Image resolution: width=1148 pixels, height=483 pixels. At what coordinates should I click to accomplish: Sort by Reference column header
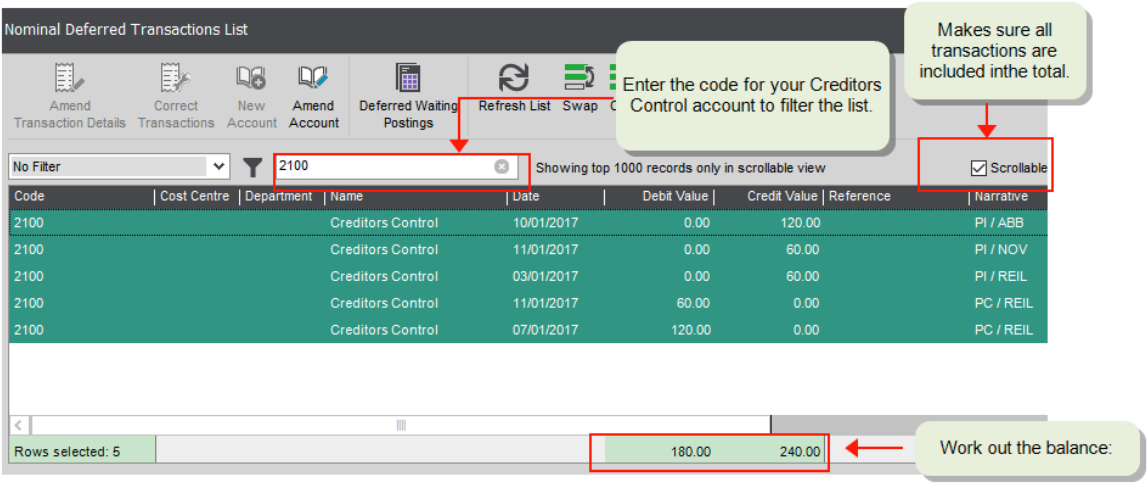point(896,196)
